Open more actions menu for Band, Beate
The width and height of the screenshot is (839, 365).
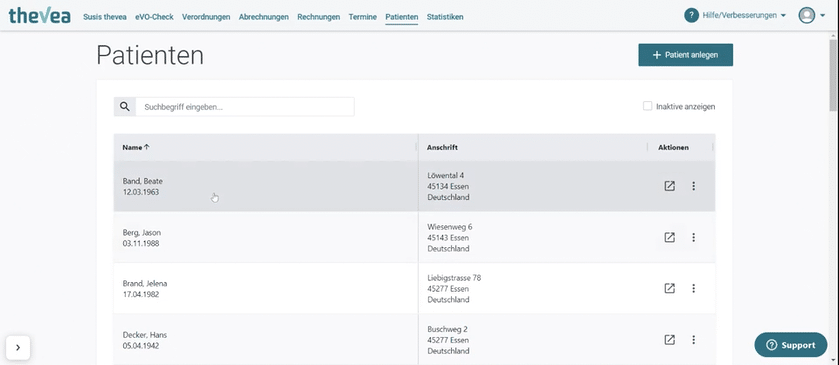(x=693, y=186)
